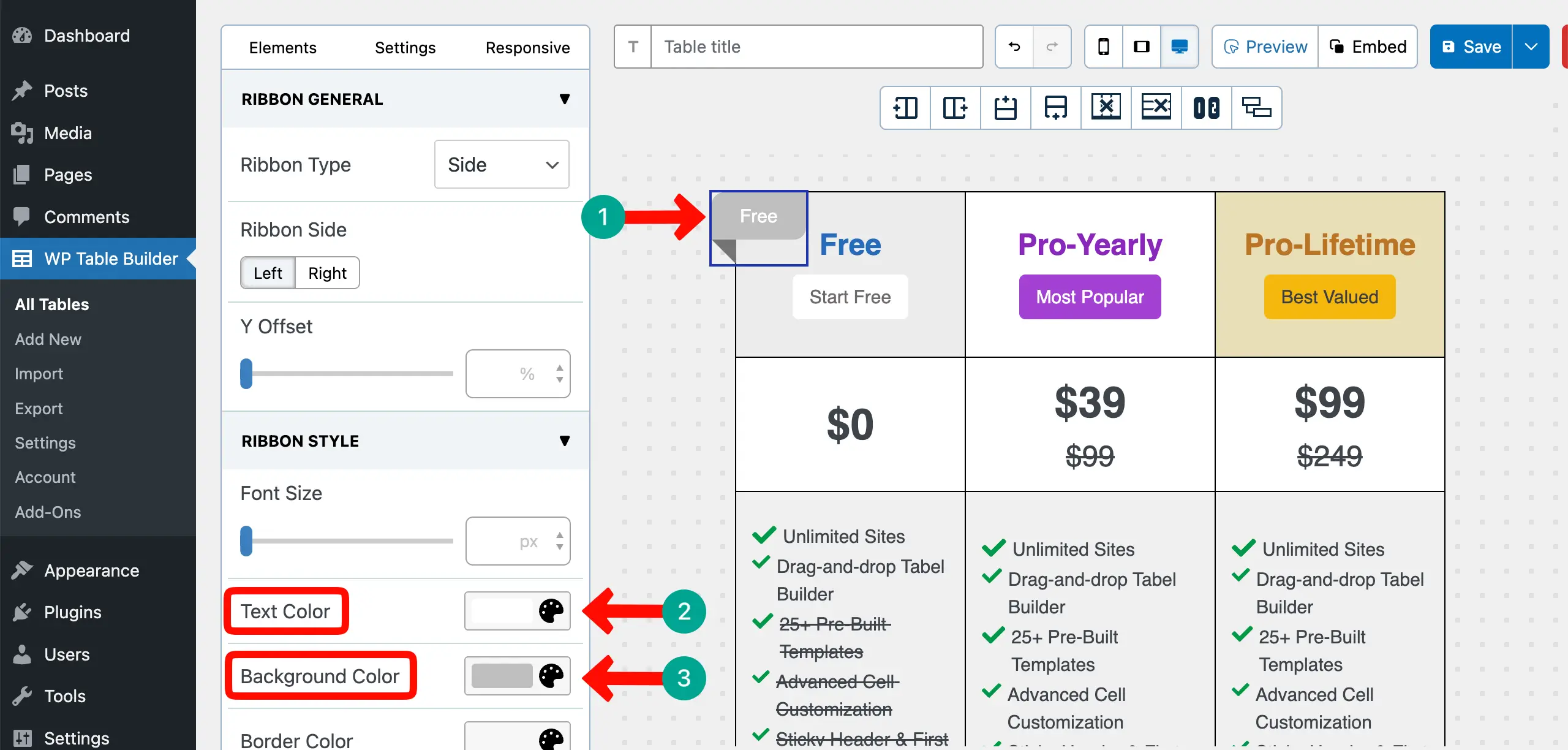Set Ribbon Side to Left

coord(268,273)
